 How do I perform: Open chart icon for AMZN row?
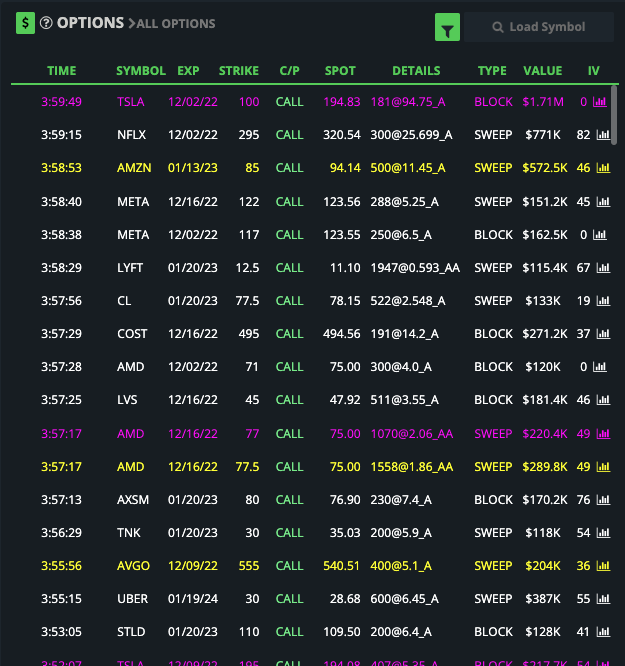click(603, 168)
